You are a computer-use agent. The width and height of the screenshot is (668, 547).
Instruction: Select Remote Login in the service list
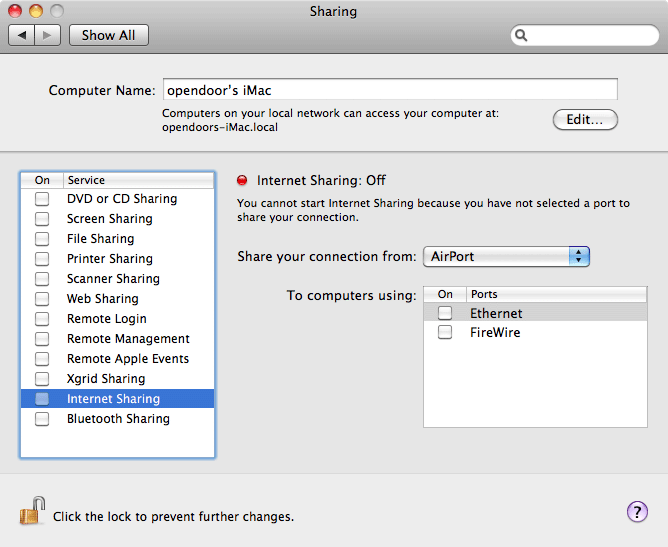pyautogui.click(x=107, y=319)
